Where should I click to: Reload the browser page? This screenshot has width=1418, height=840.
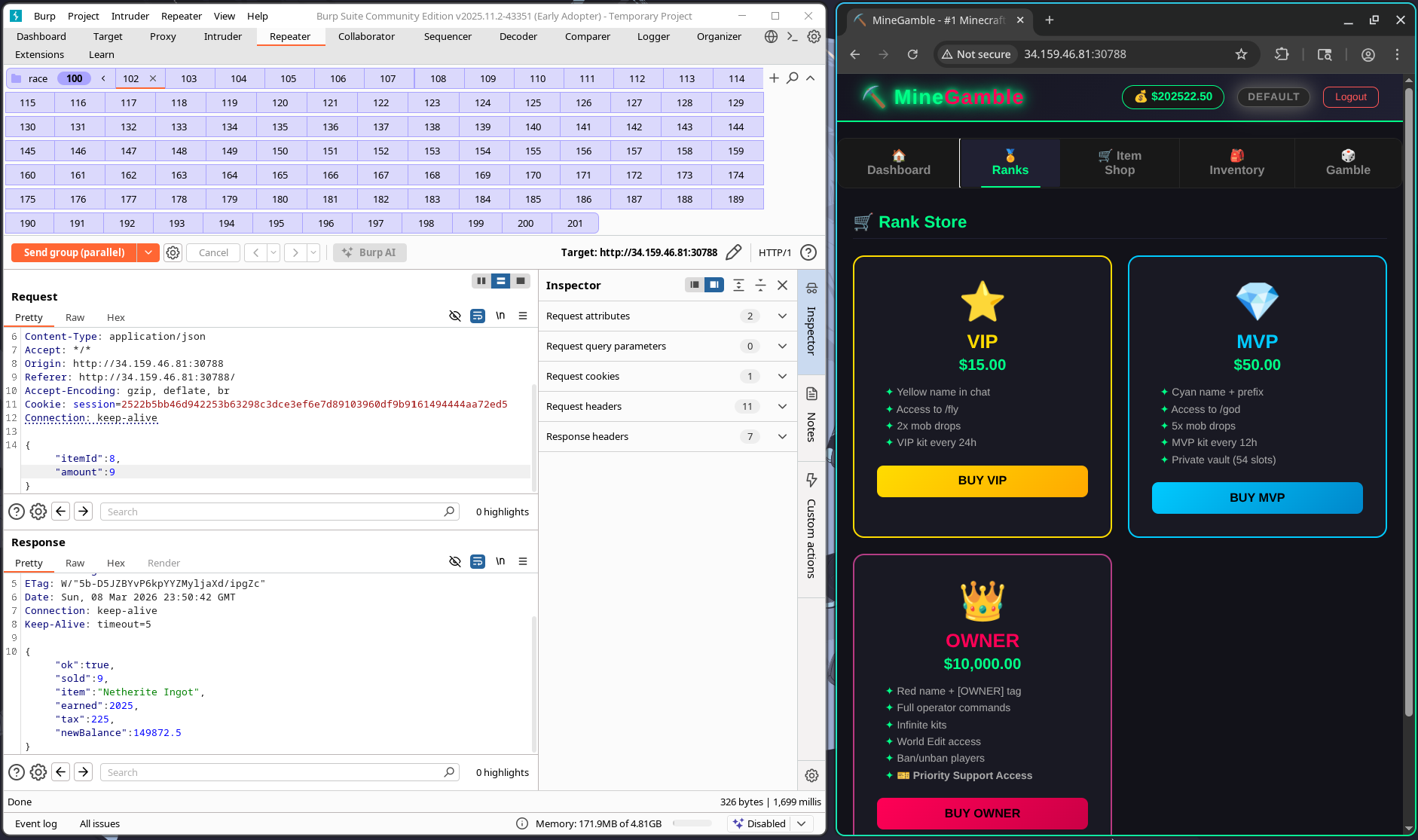912,54
